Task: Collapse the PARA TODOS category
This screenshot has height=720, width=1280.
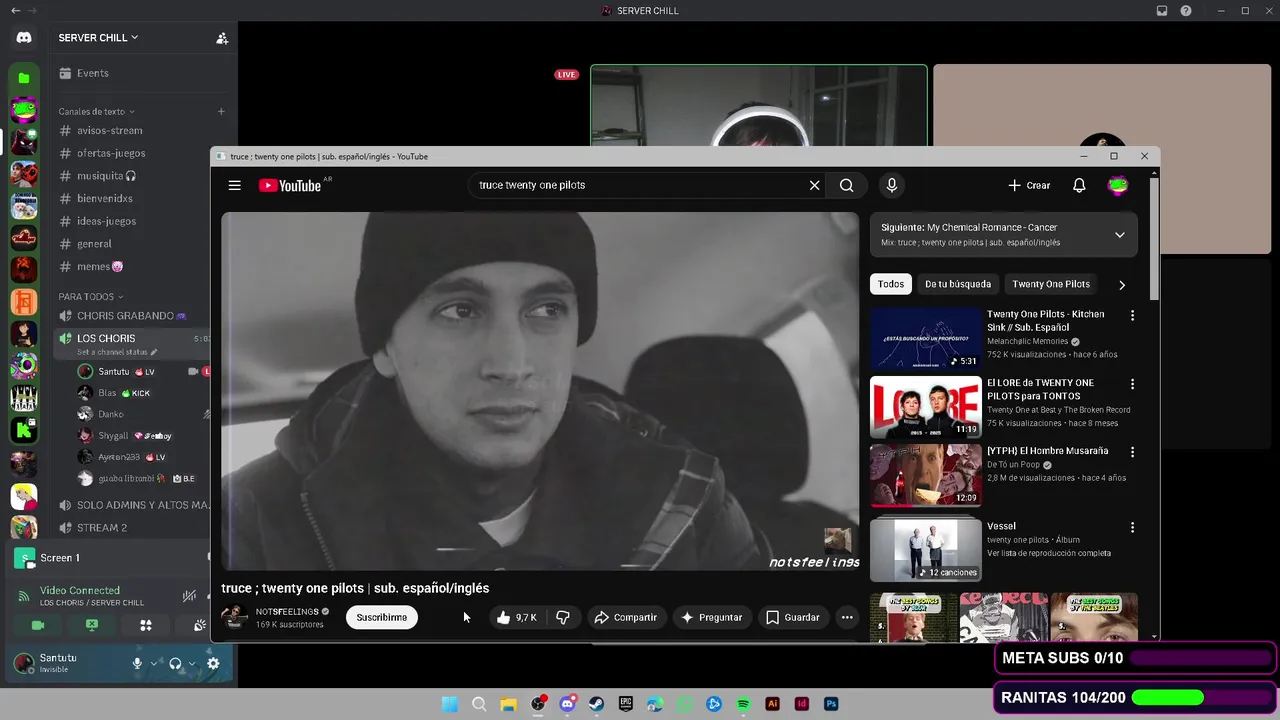Action: 91,297
